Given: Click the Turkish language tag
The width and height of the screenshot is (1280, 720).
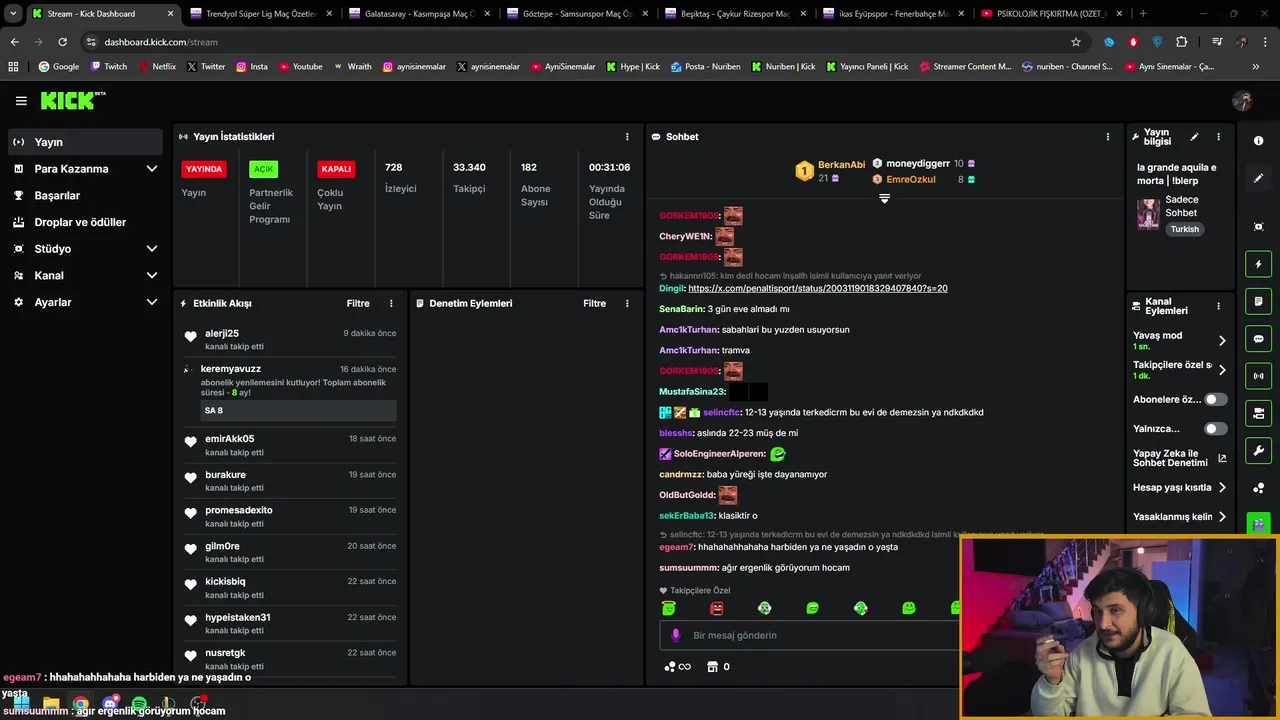Looking at the screenshot, I should point(1185,229).
